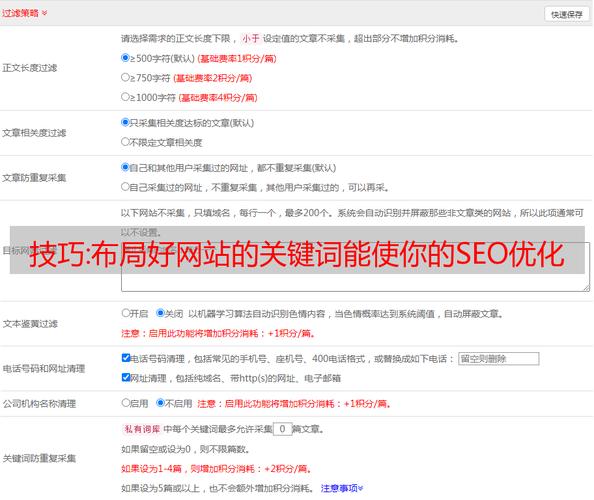Click the 文章相关度过滤 row label

point(34,133)
